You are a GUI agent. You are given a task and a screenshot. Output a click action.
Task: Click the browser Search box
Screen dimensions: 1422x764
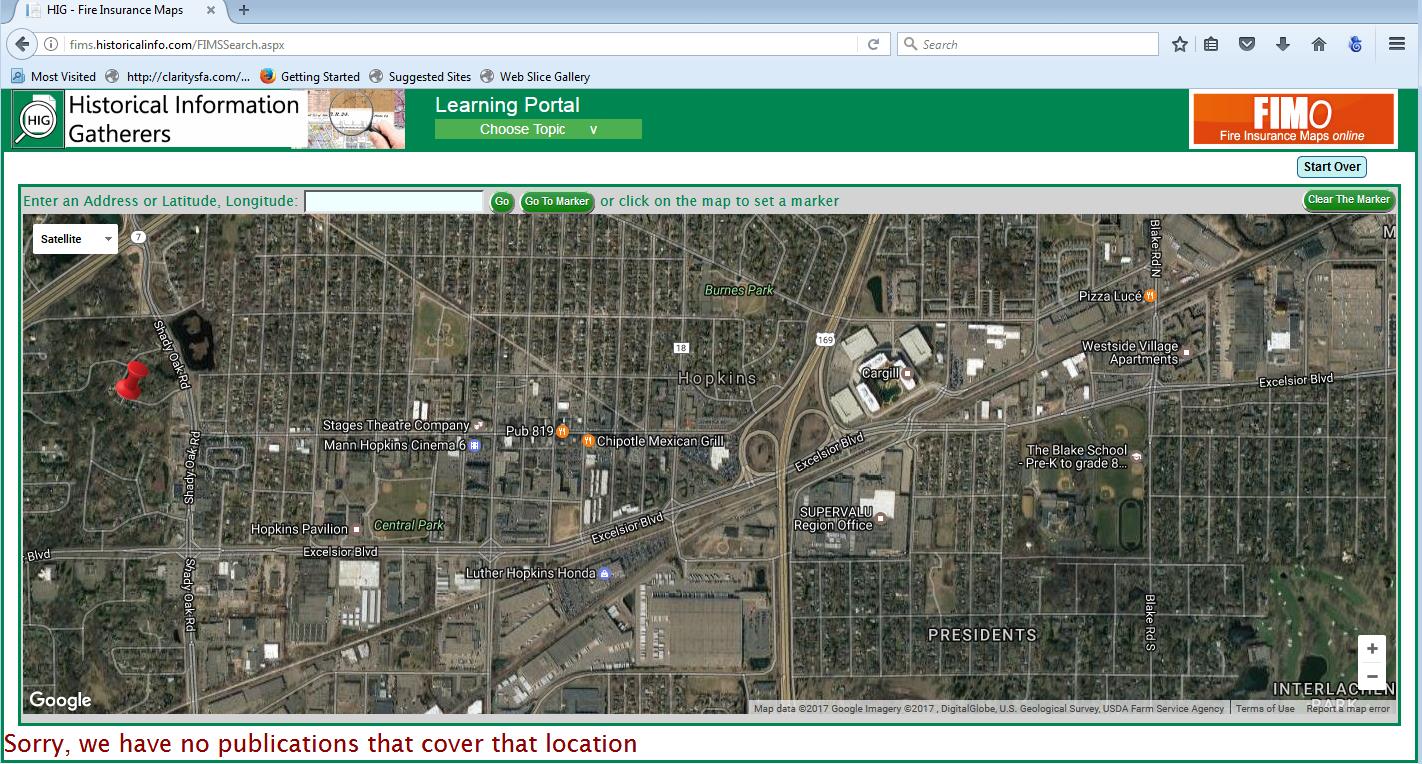pos(1028,44)
